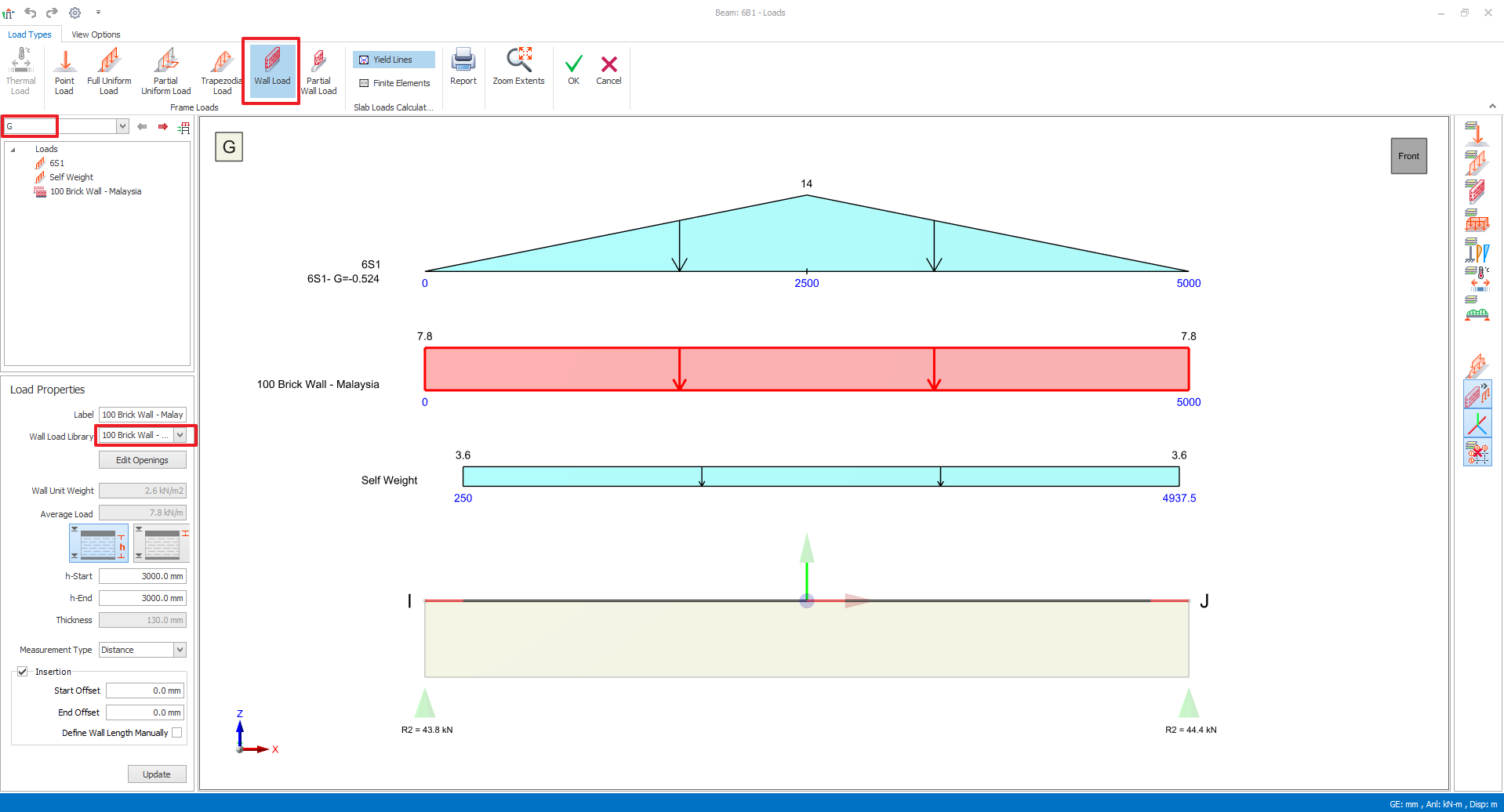1504x812 pixels.
Task: Open the Measurement Type dropdown
Action: click(180, 650)
